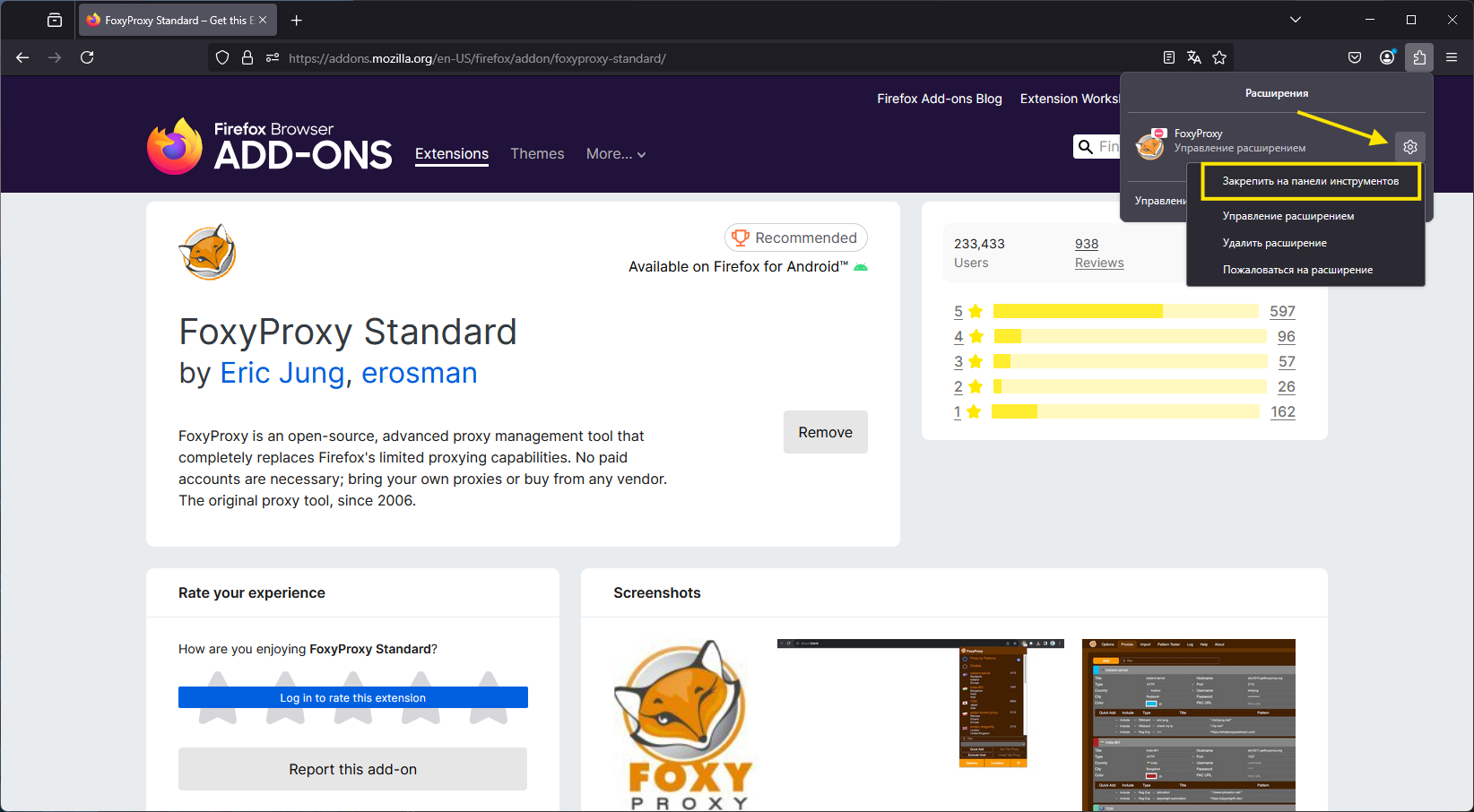
Task: Filter reviews by 4 stars
Action: [968, 336]
